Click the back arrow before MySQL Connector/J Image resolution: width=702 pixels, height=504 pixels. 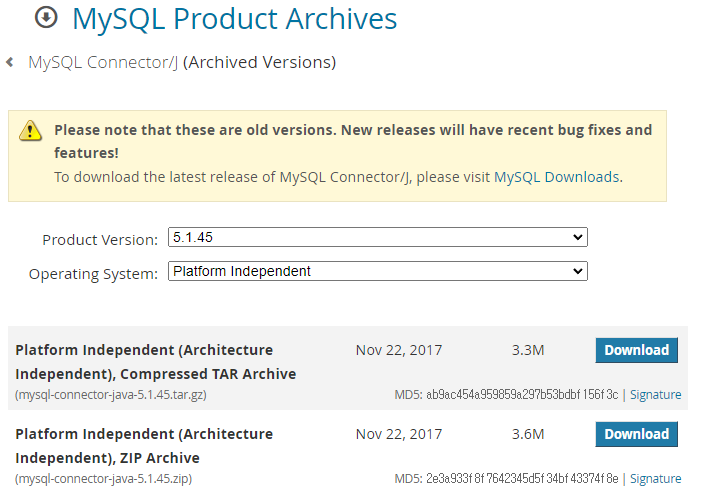(10, 62)
